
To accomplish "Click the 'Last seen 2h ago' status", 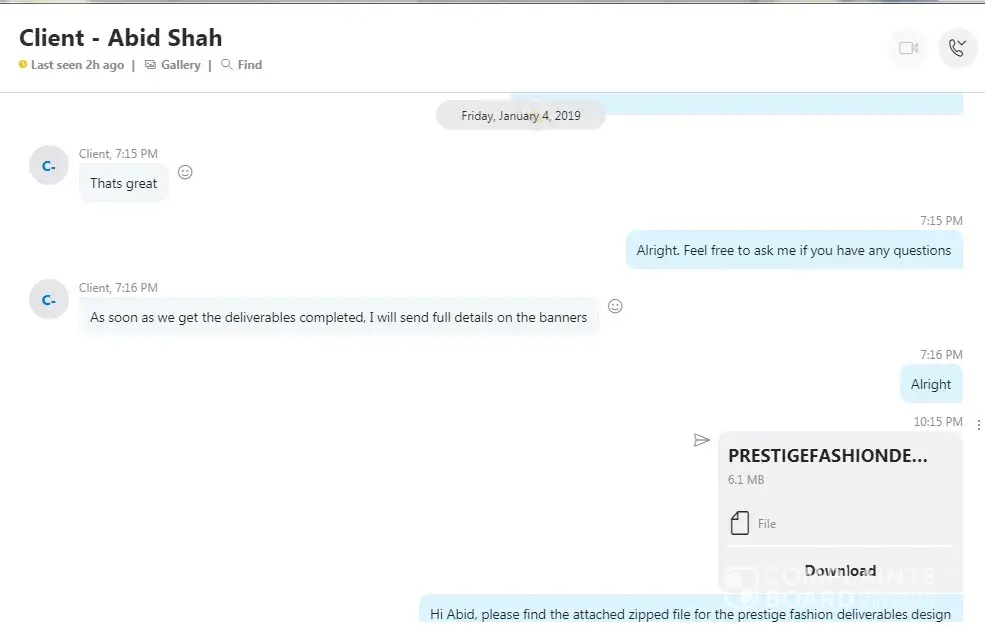I will pyautogui.click(x=77, y=65).
